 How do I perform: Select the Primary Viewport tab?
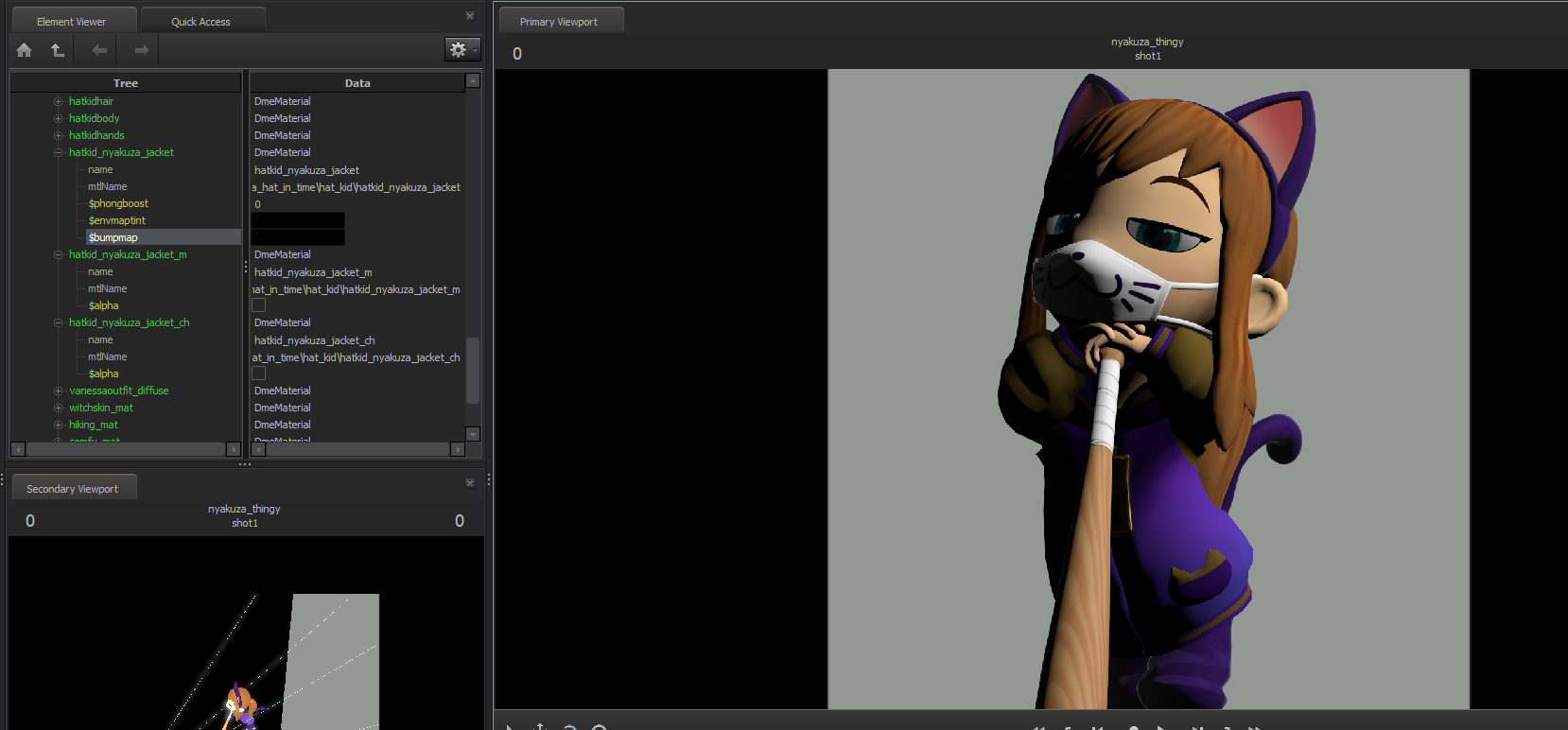coord(558,22)
